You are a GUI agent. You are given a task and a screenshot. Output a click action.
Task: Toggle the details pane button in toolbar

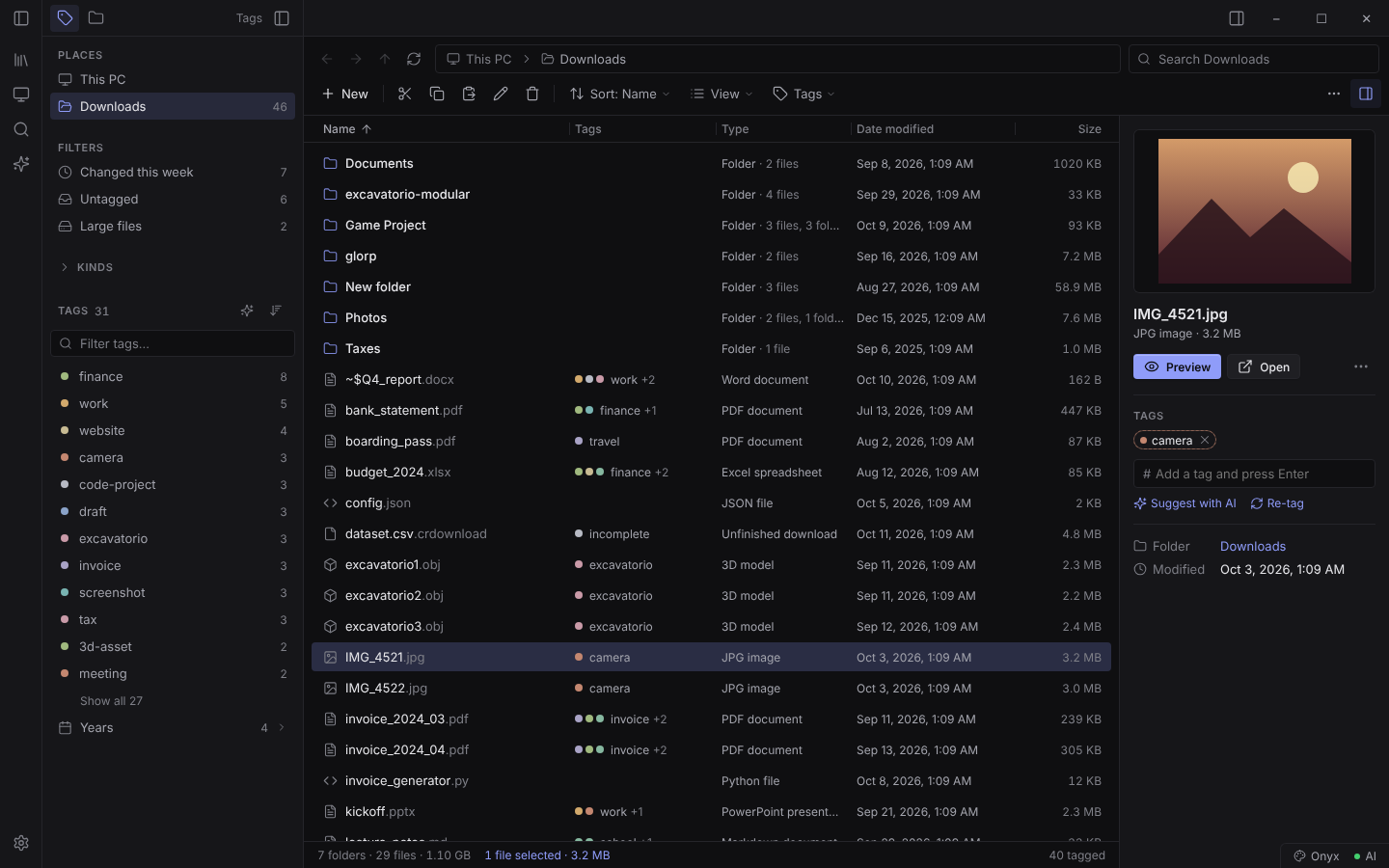click(1366, 94)
